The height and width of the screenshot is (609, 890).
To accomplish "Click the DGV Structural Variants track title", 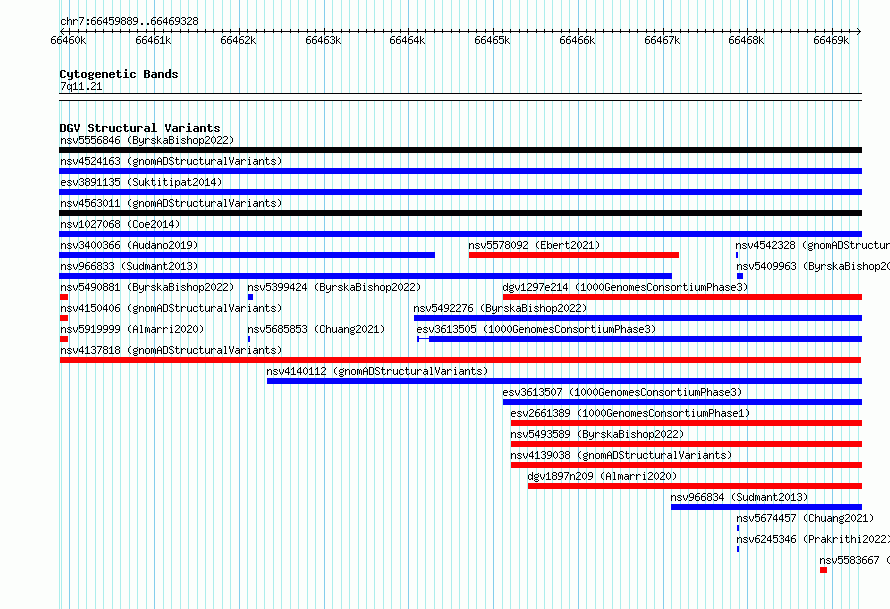I will tap(140, 128).
